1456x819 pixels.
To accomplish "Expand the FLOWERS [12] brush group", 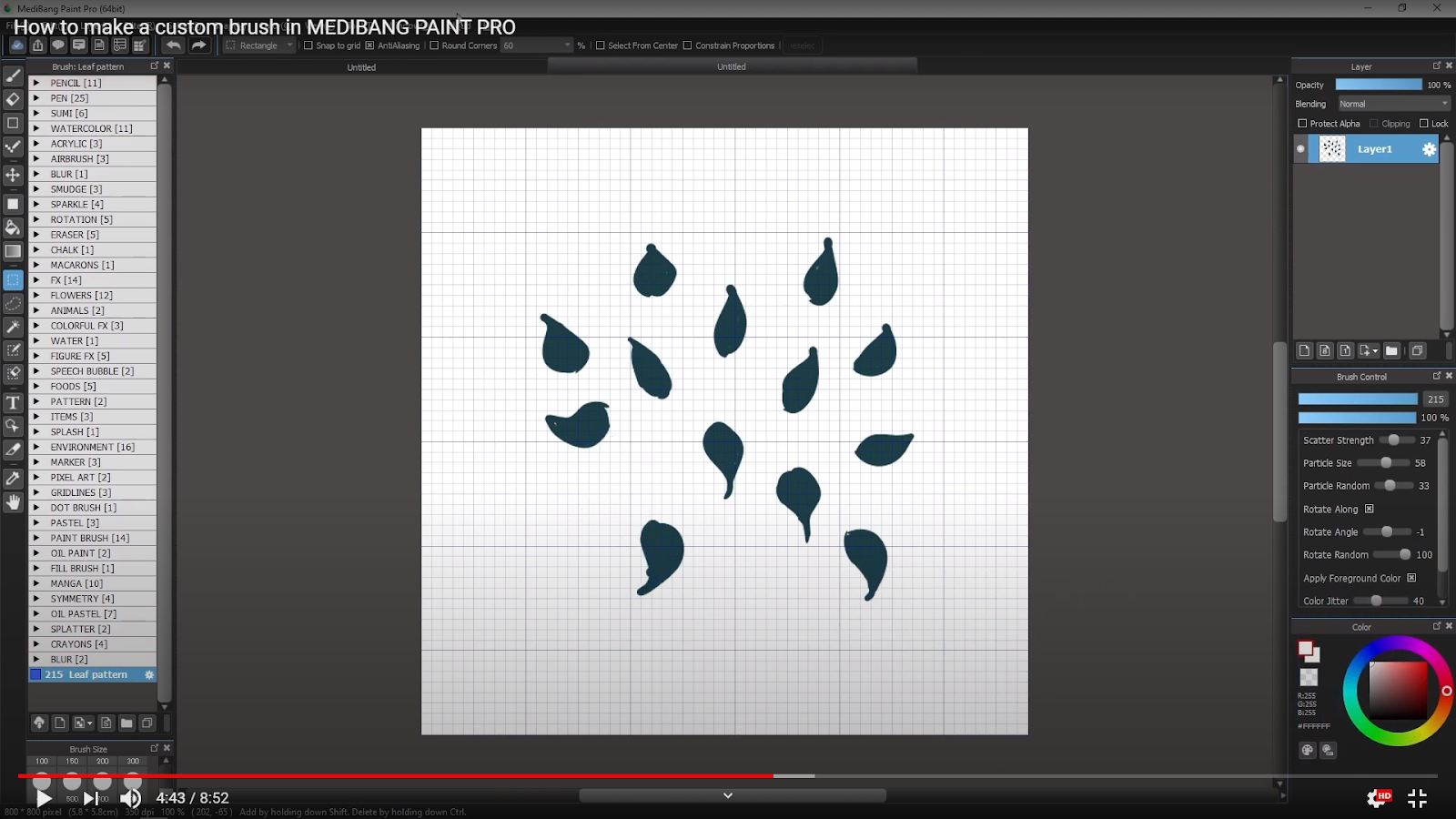I will coord(36,296).
